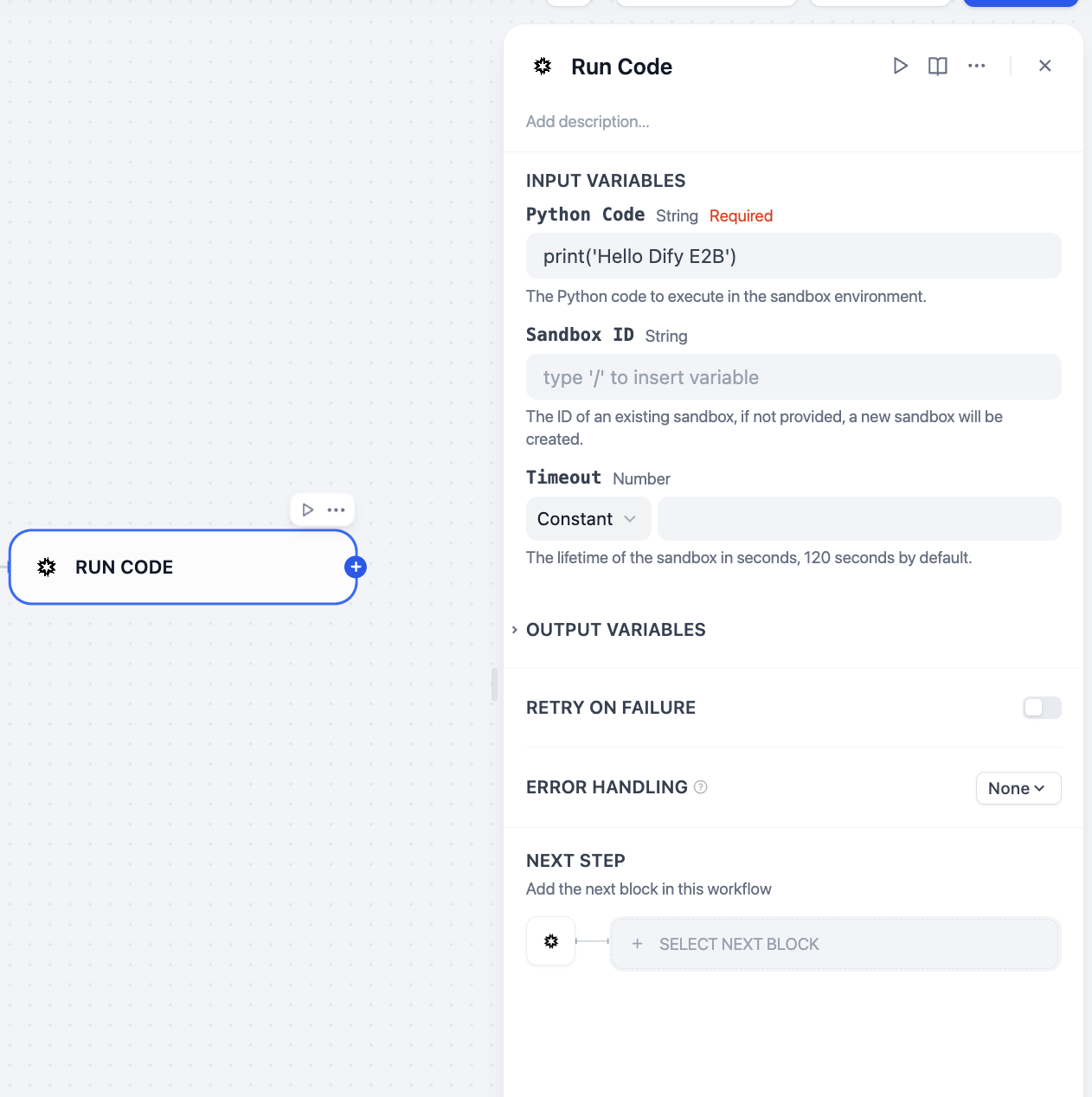Click the E2B icon next to Run Code title

(543, 67)
